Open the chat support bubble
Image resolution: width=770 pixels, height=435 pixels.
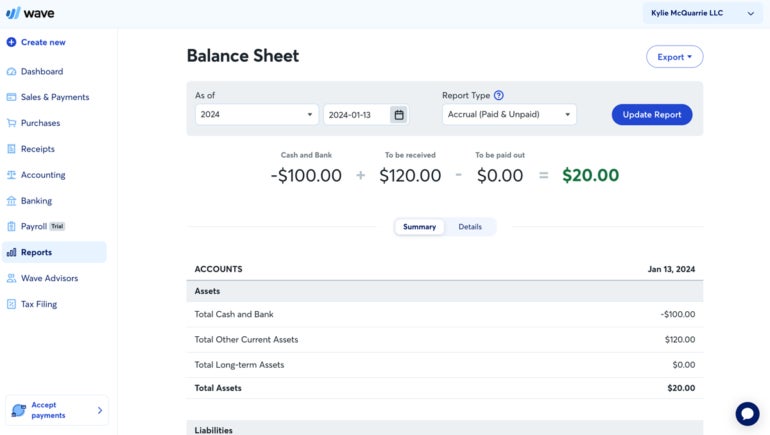pos(747,413)
